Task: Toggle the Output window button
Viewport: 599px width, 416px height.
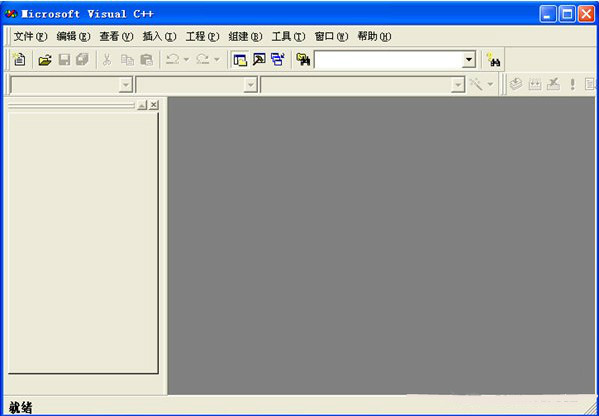Action: (x=259, y=60)
